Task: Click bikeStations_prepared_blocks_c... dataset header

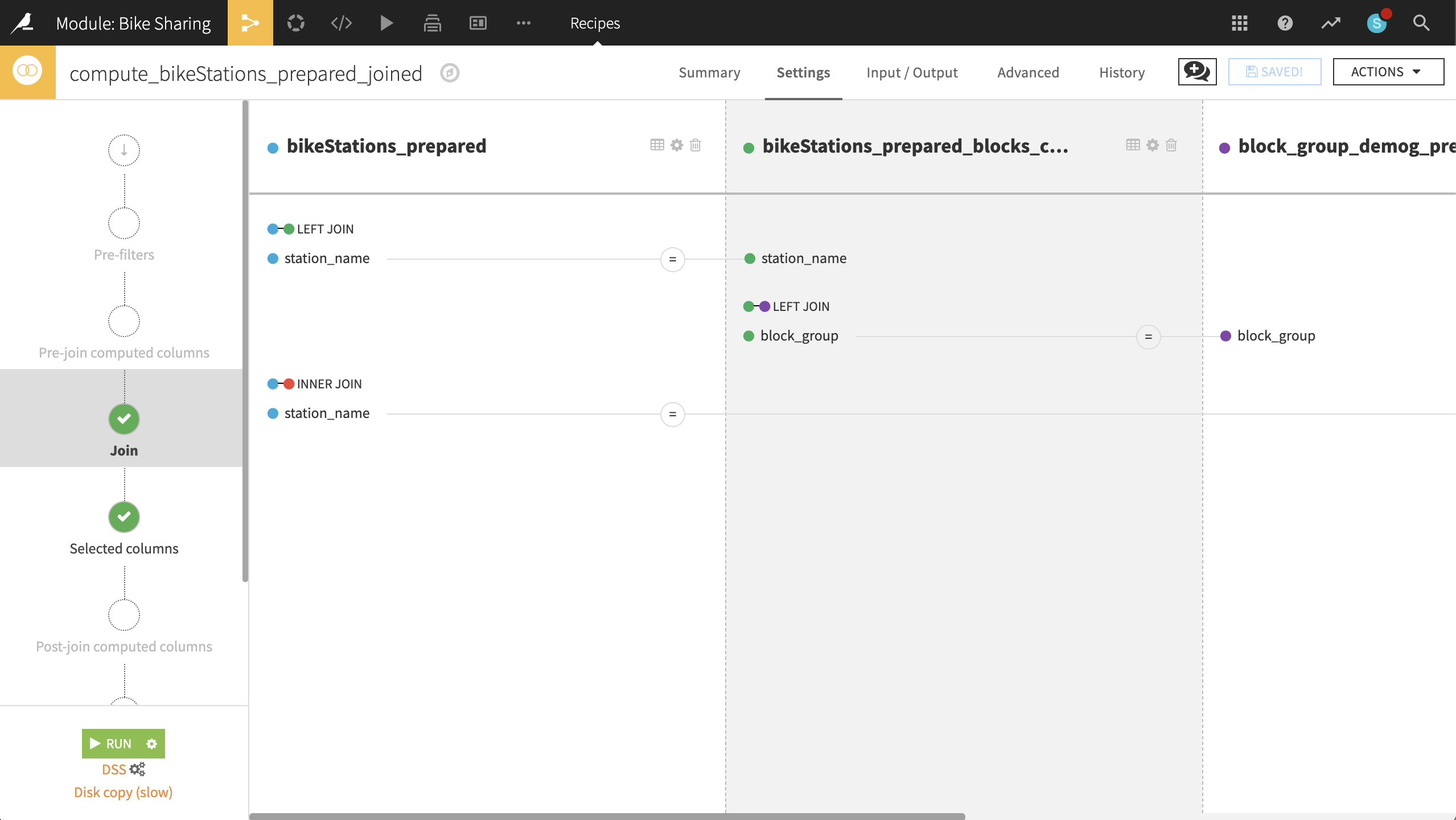Action: (915, 146)
